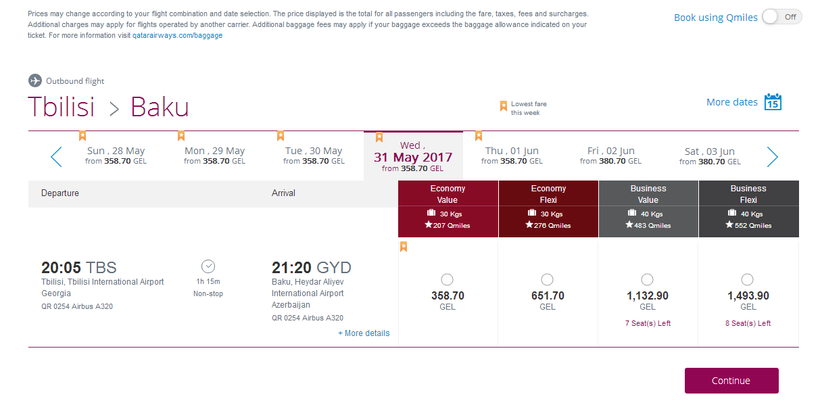Toggle Book using Qmiles switch
The height and width of the screenshot is (405, 820).
pos(781,17)
